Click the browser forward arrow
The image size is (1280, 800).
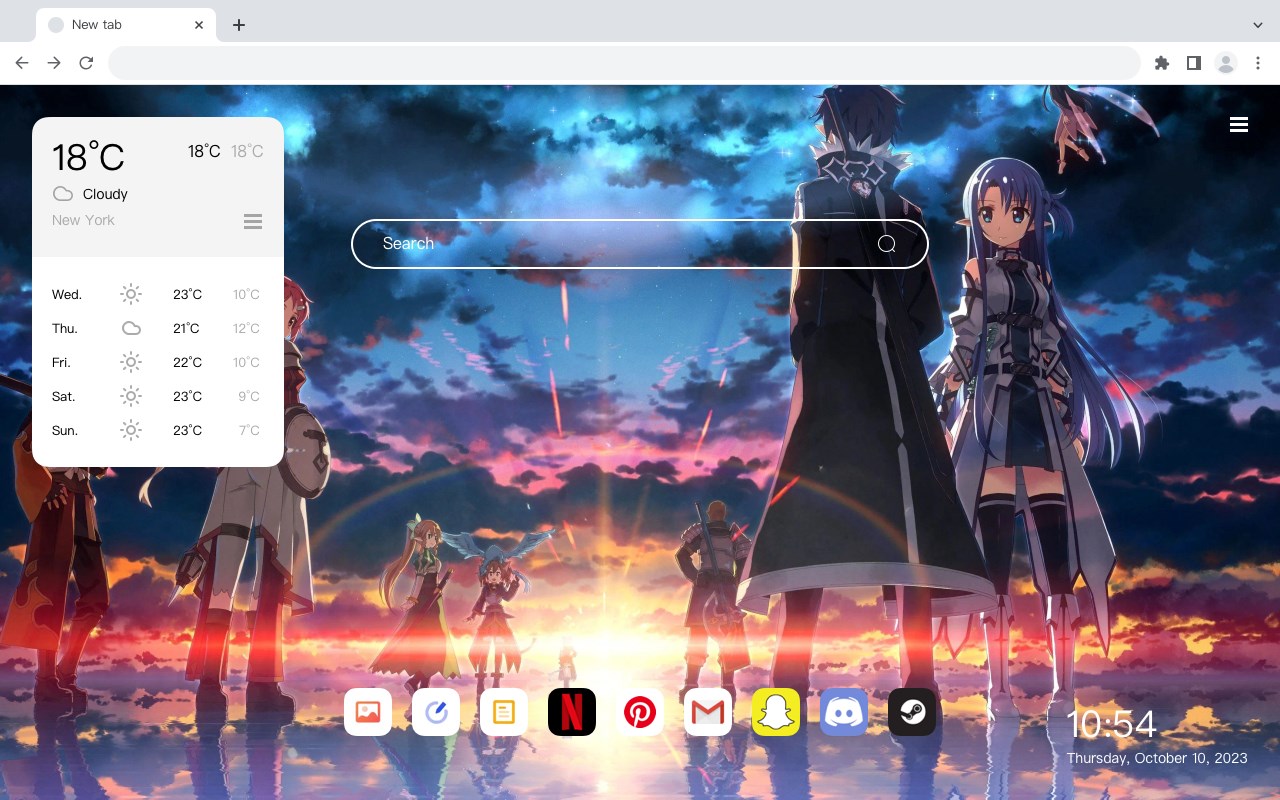click(x=54, y=63)
